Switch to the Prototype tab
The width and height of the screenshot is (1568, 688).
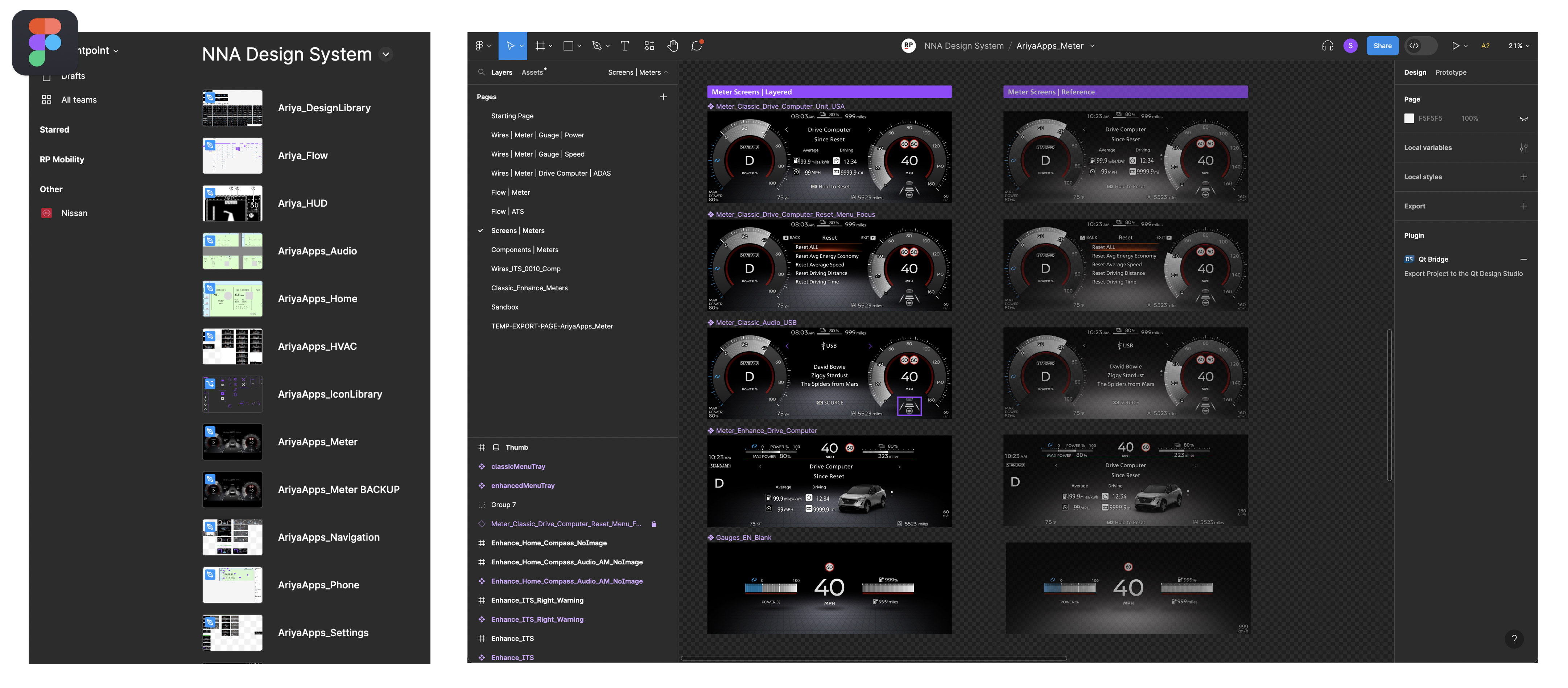1451,72
